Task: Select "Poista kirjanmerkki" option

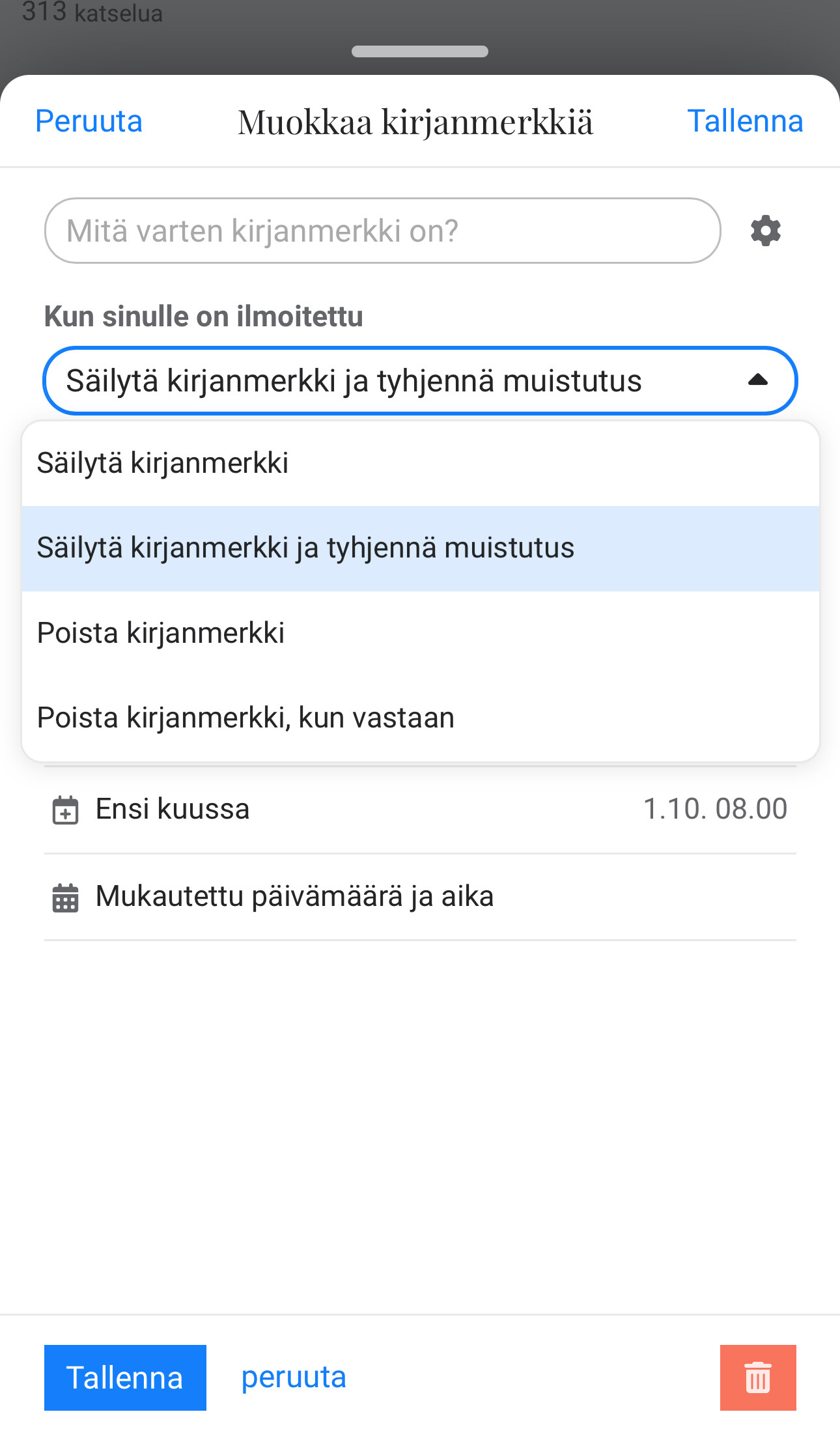Action: (x=161, y=633)
